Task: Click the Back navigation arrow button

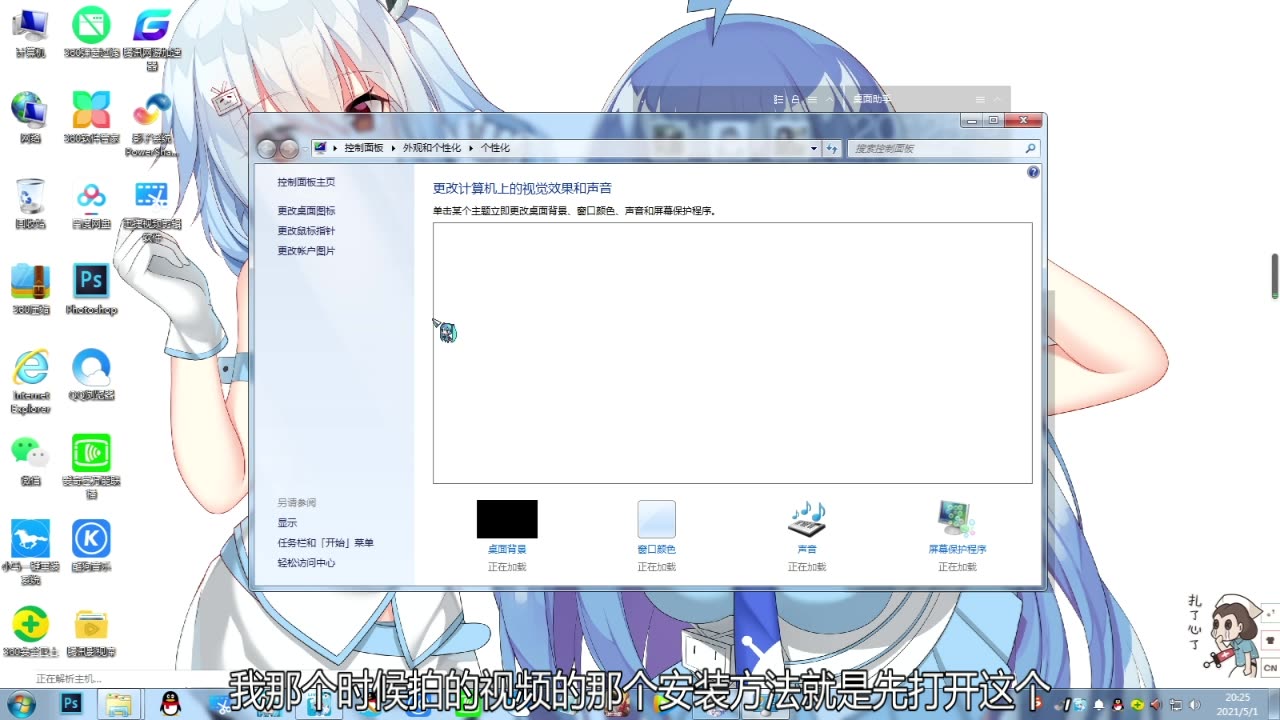Action: 266,148
